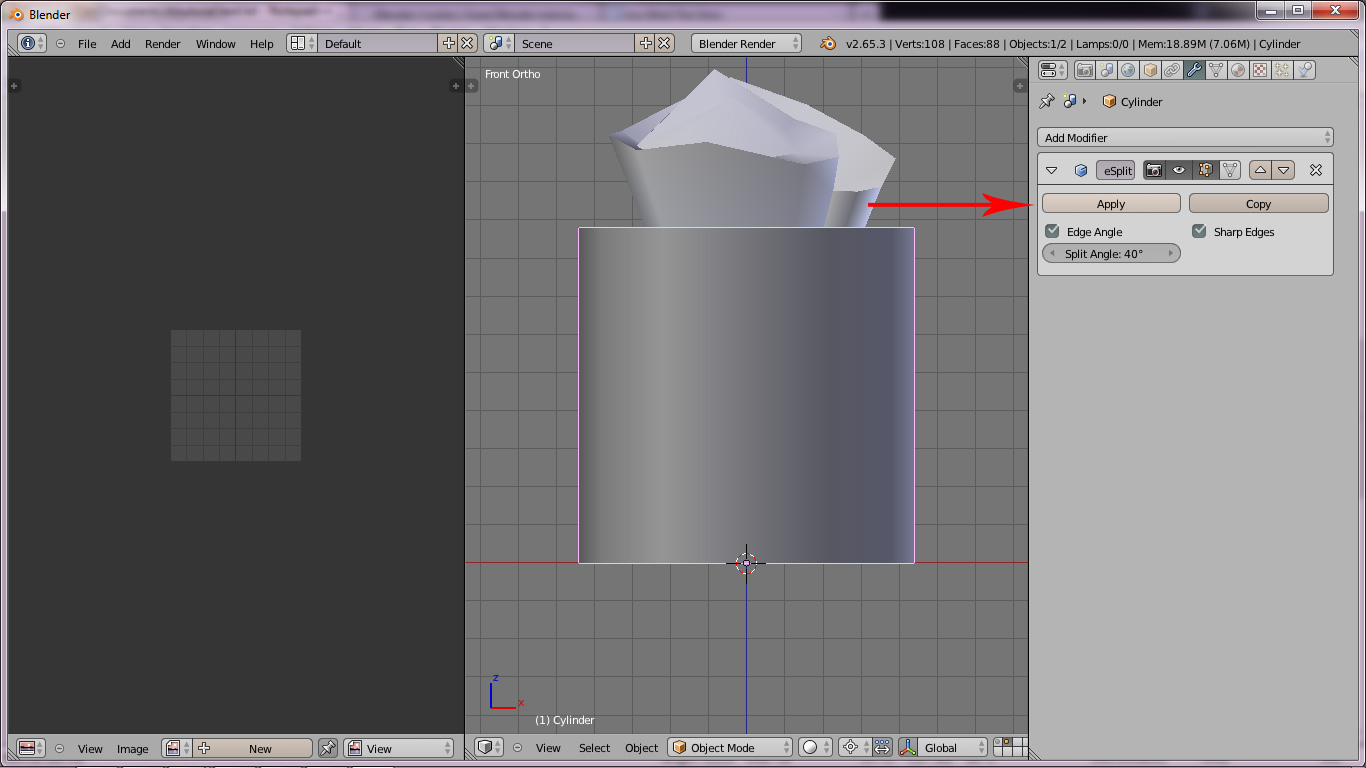Open the Material properties sphere tab
The image size is (1366, 768).
point(1238,70)
